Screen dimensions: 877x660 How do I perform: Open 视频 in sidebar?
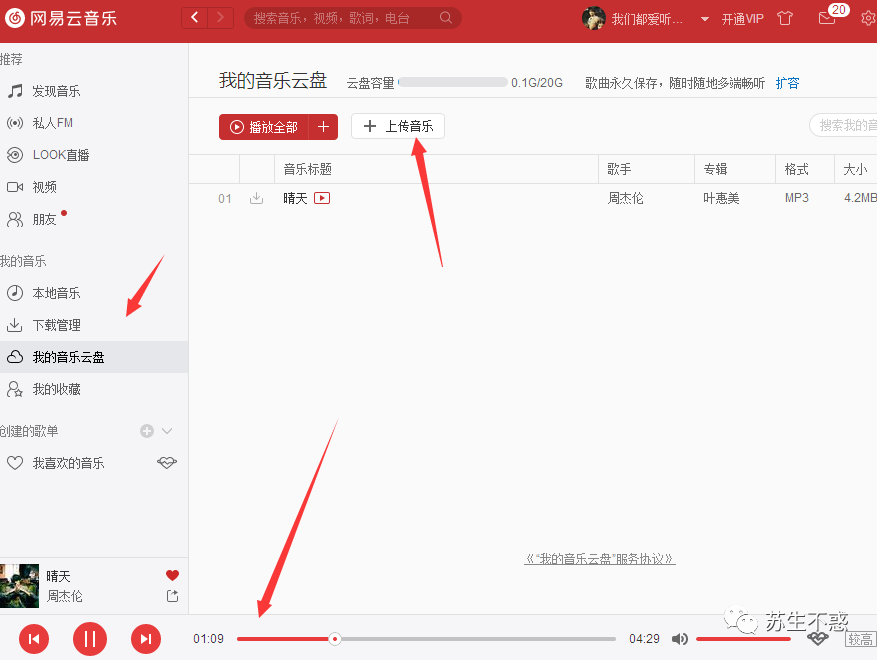pos(44,187)
